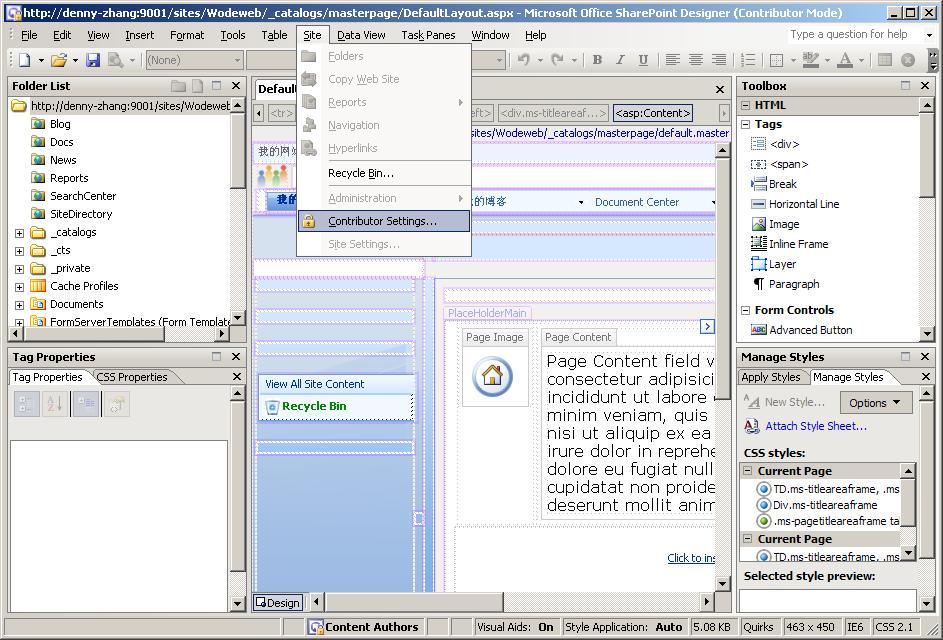Click the Numbered list icon
The image size is (943, 640).
click(x=748, y=60)
